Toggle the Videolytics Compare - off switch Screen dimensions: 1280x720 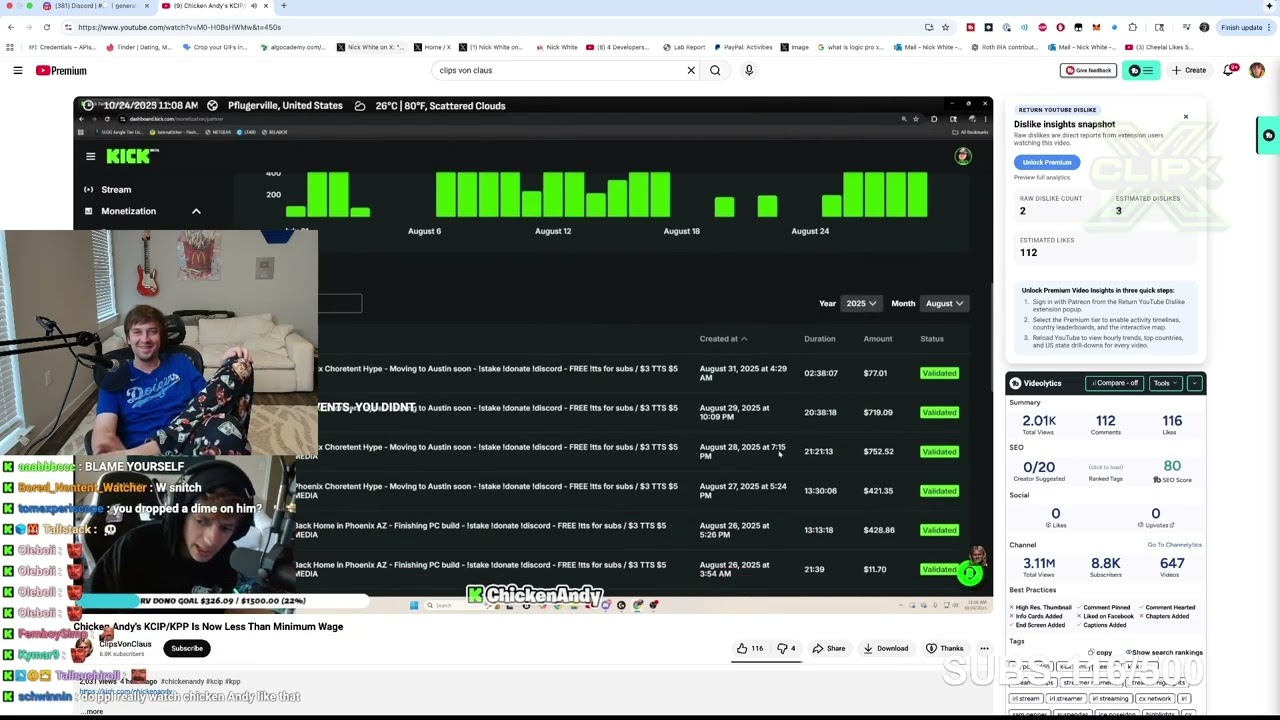[1116, 383]
